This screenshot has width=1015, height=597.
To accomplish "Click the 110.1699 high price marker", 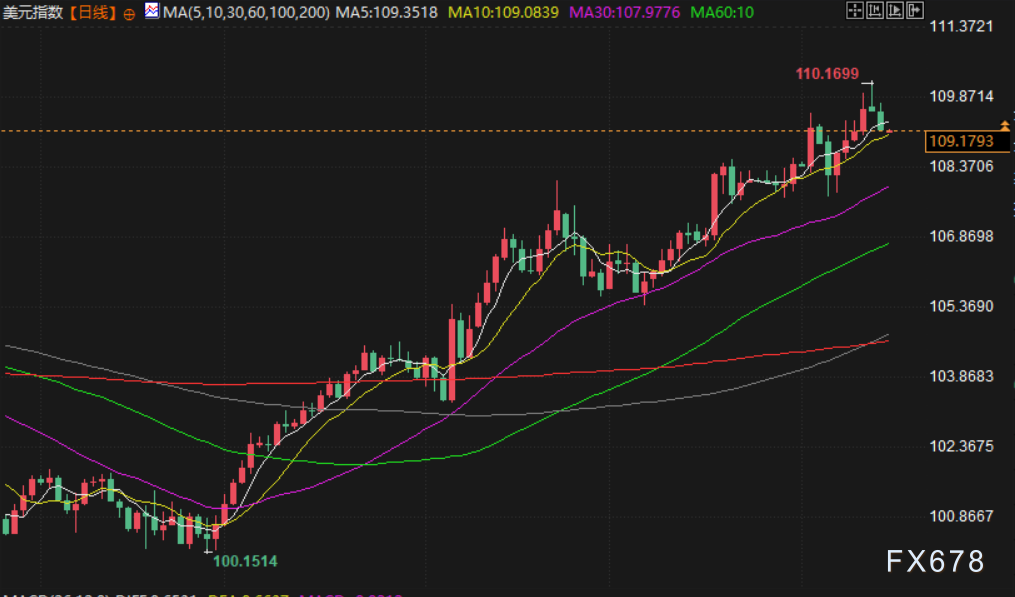I will [828, 73].
